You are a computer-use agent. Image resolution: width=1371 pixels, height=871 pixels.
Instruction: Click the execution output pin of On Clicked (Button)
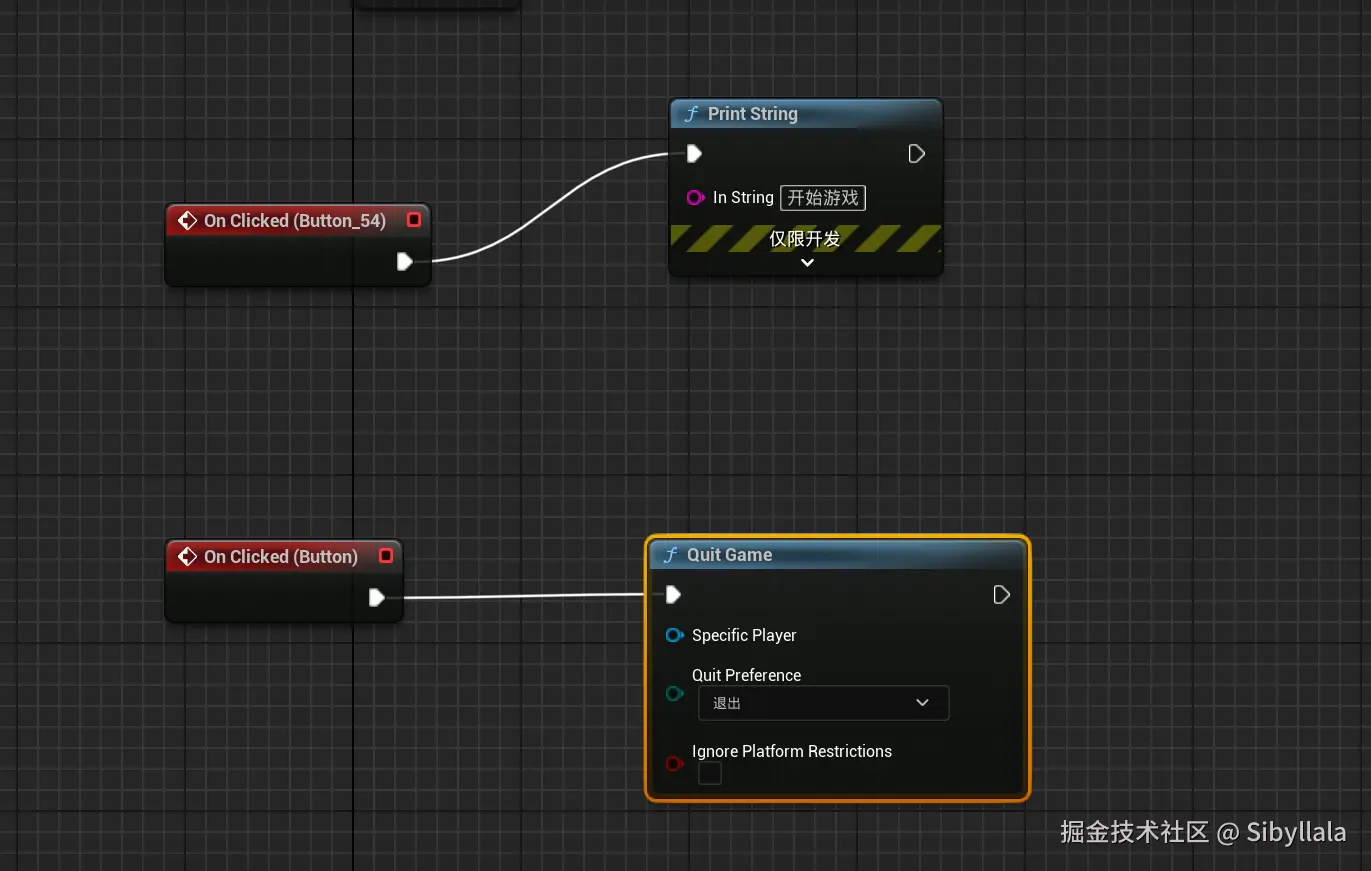coord(376,597)
